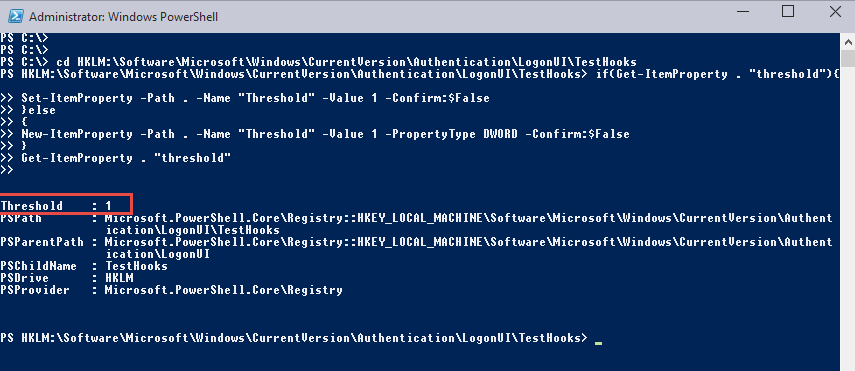Viewport: 855px width, 371px height.
Task: Click the }else line in the script
Action: point(38,110)
